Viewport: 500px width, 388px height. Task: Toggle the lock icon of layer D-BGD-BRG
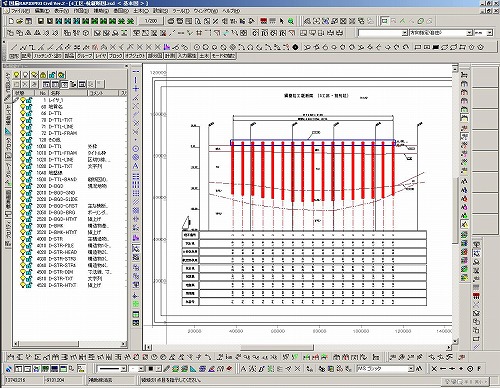(x=29, y=213)
